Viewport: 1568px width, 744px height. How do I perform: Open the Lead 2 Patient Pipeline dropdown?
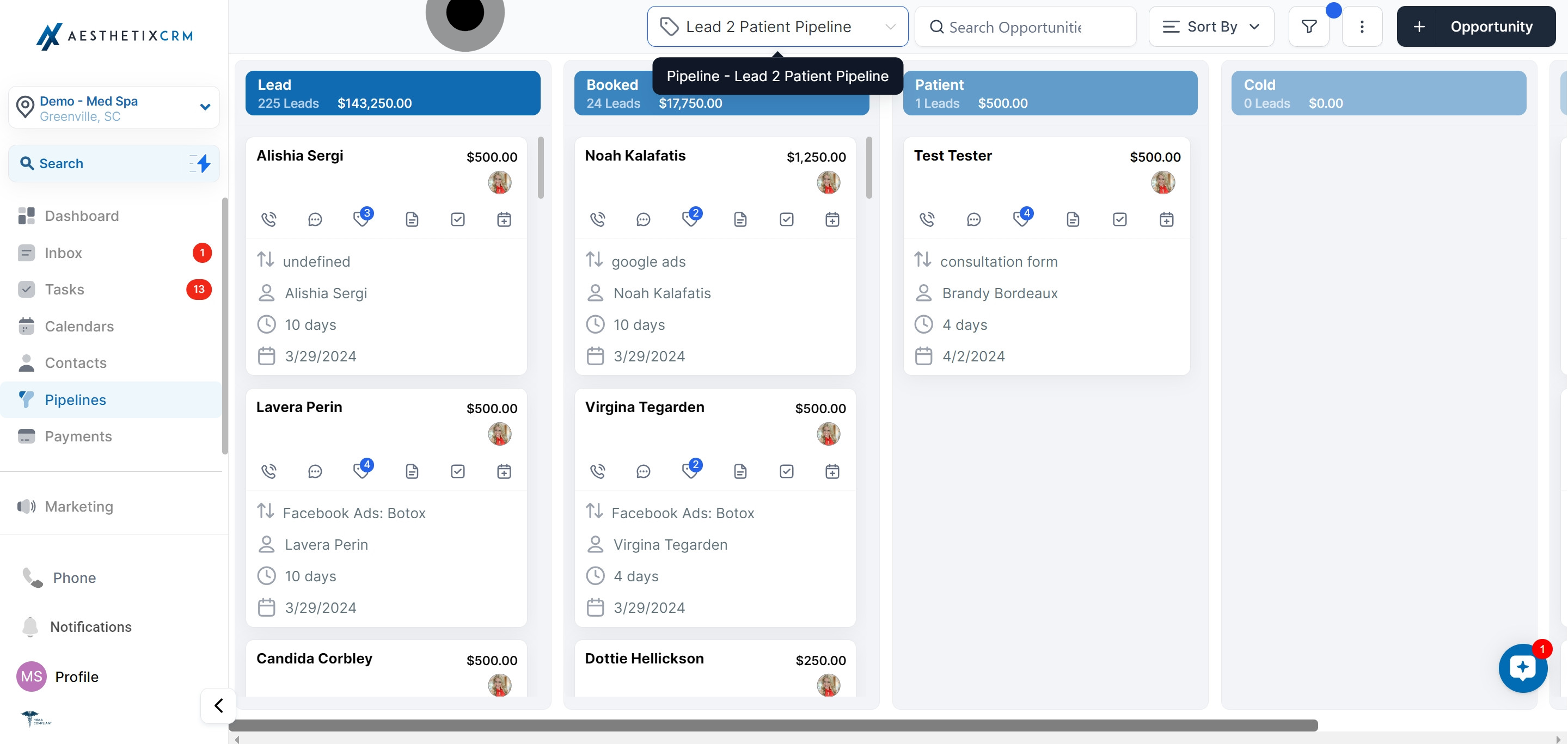[x=777, y=26]
